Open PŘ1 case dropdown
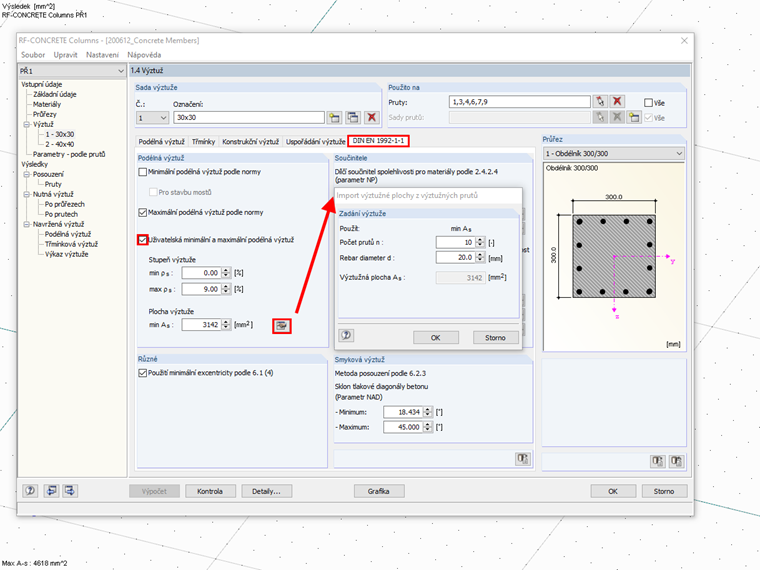The width and height of the screenshot is (760, 570). pos(121,71)
